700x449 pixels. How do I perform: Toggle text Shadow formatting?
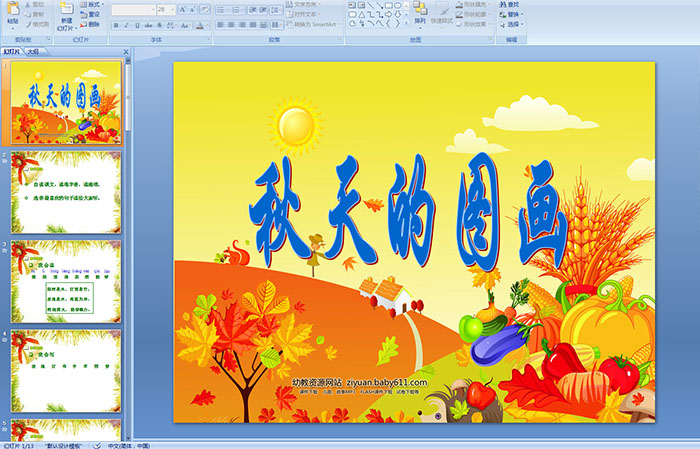[159, 25]
